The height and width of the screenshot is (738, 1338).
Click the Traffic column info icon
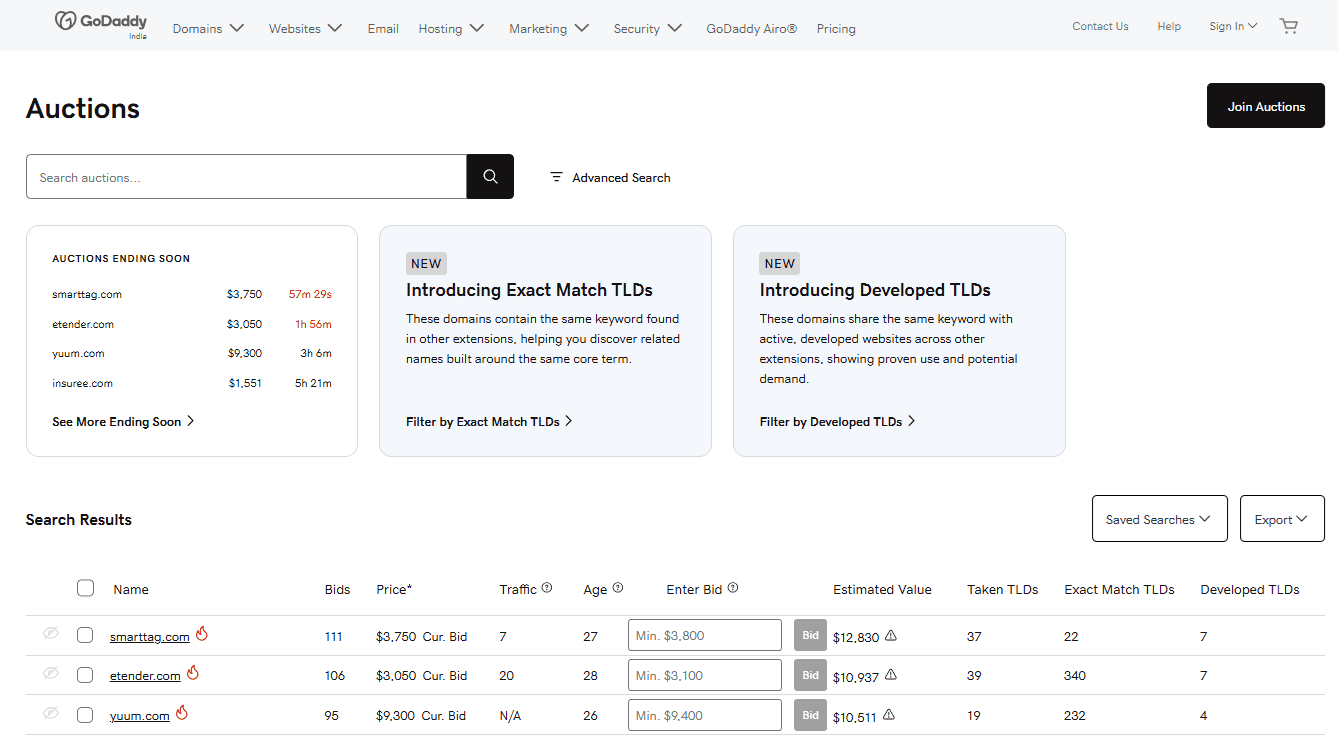[547, 588]
